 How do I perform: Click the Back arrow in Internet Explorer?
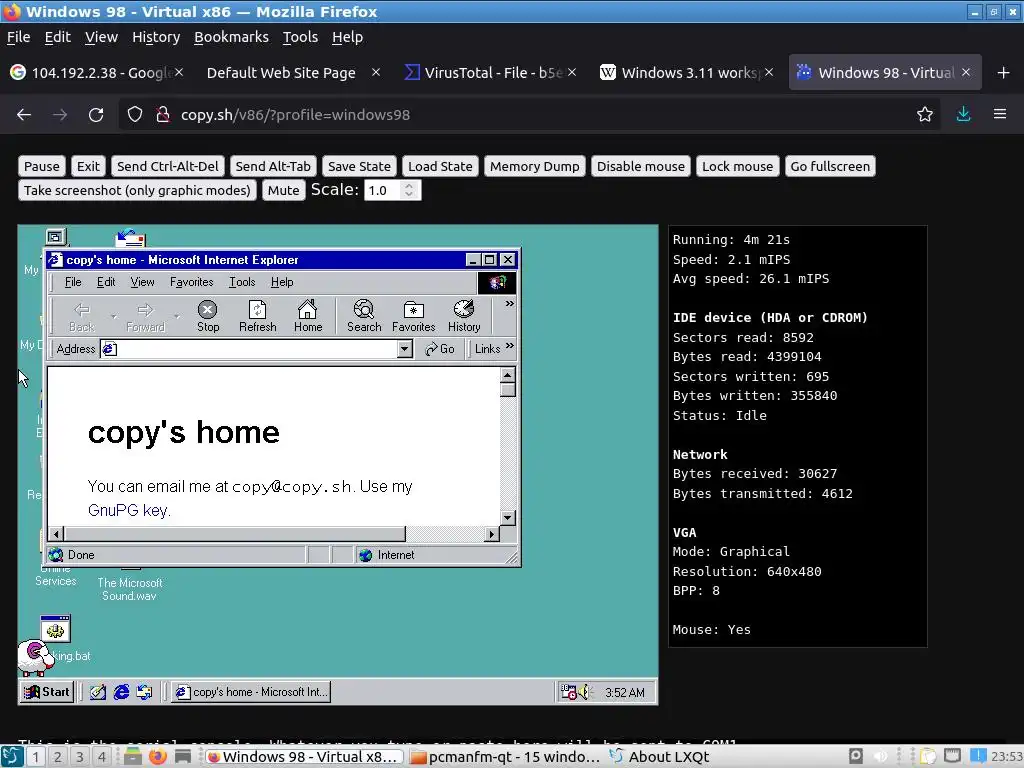82,316
